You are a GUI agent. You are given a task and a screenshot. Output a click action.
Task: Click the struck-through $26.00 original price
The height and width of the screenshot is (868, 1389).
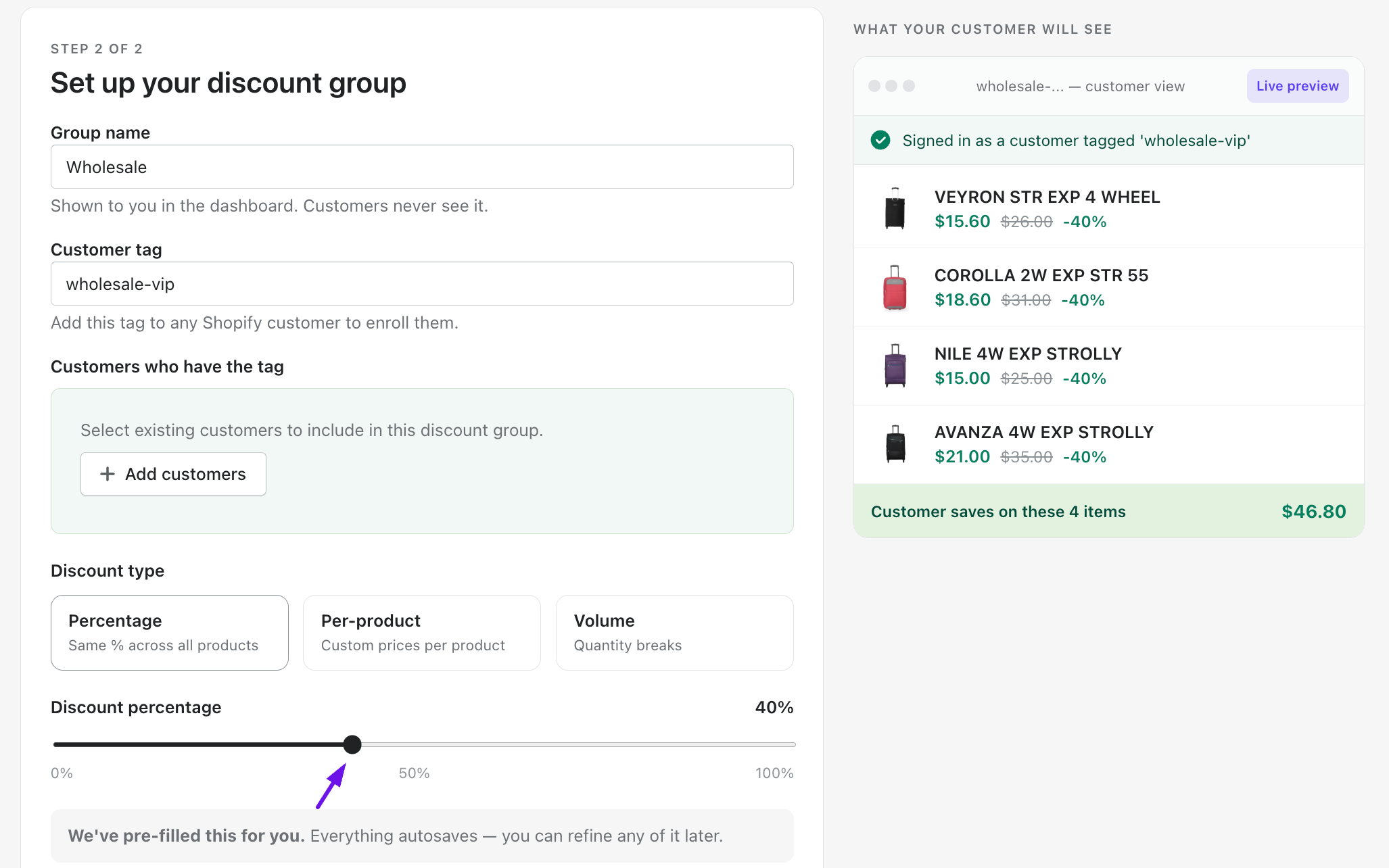(1027, 222)
